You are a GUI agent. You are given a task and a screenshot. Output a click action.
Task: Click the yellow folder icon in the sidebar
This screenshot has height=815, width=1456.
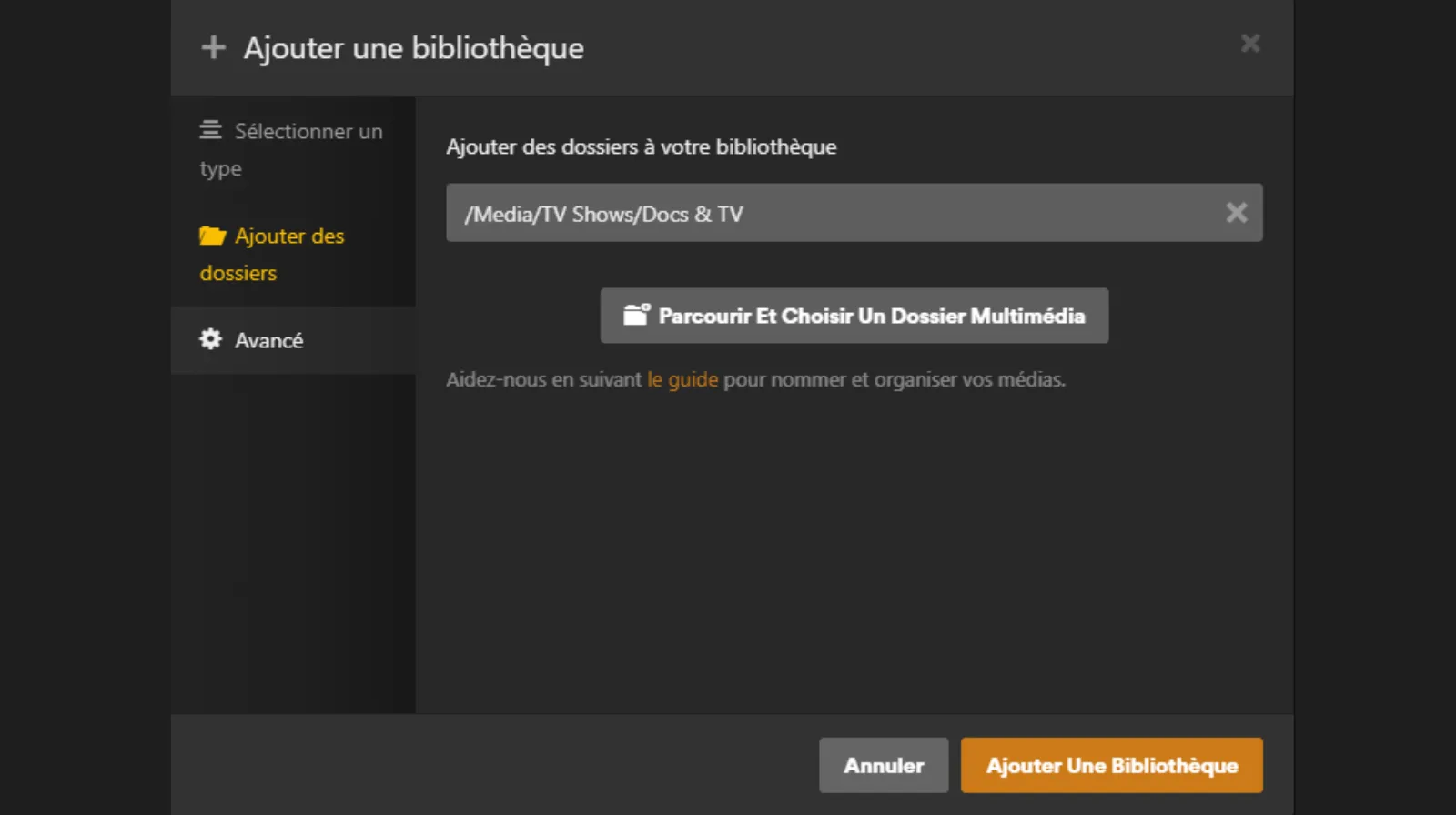(212, 236)
